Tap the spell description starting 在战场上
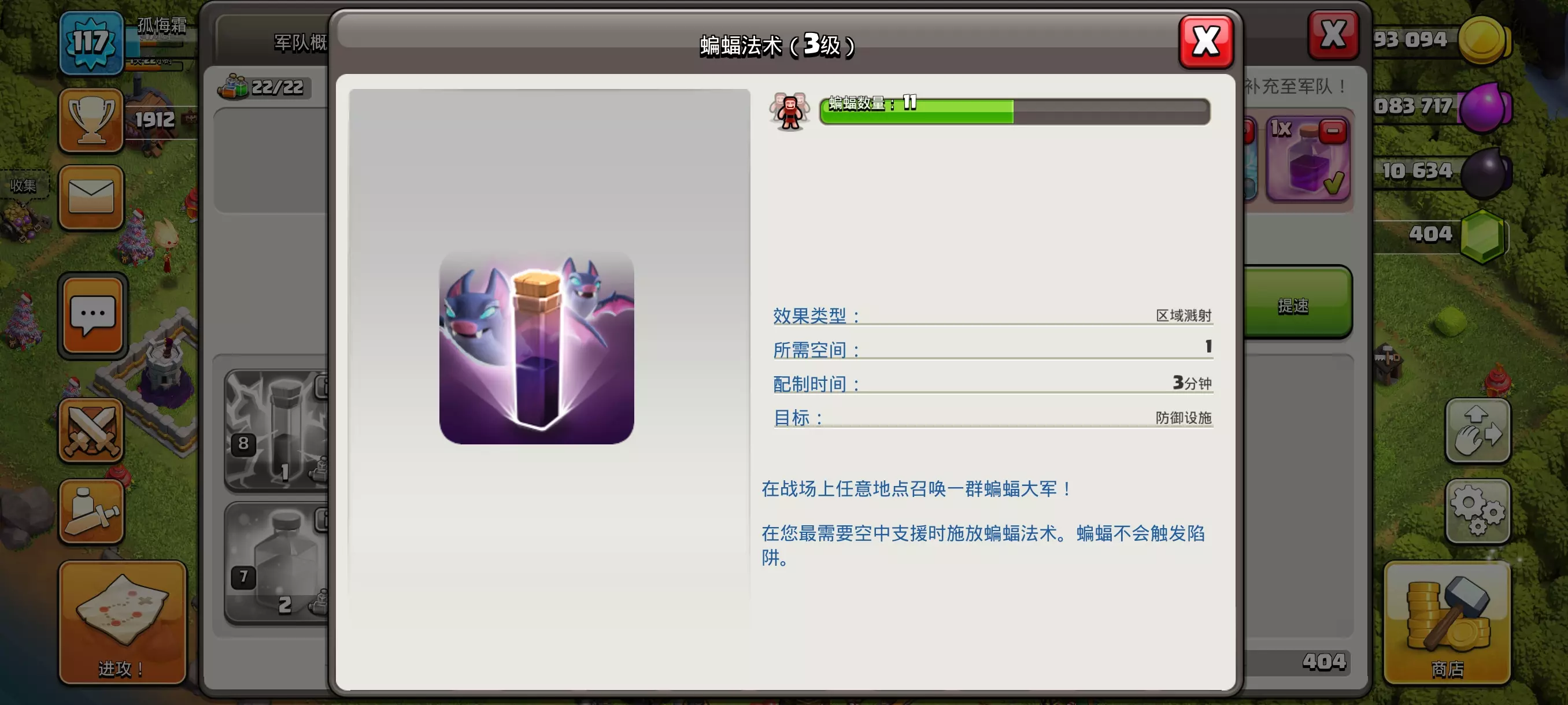Image resolution: width=1568 pixels, height=705 pixels. click(917, 488)
